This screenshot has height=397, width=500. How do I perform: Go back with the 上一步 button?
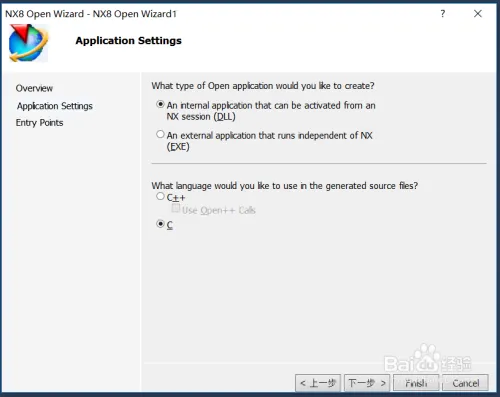pyautogui.click(x=318, y=383)
